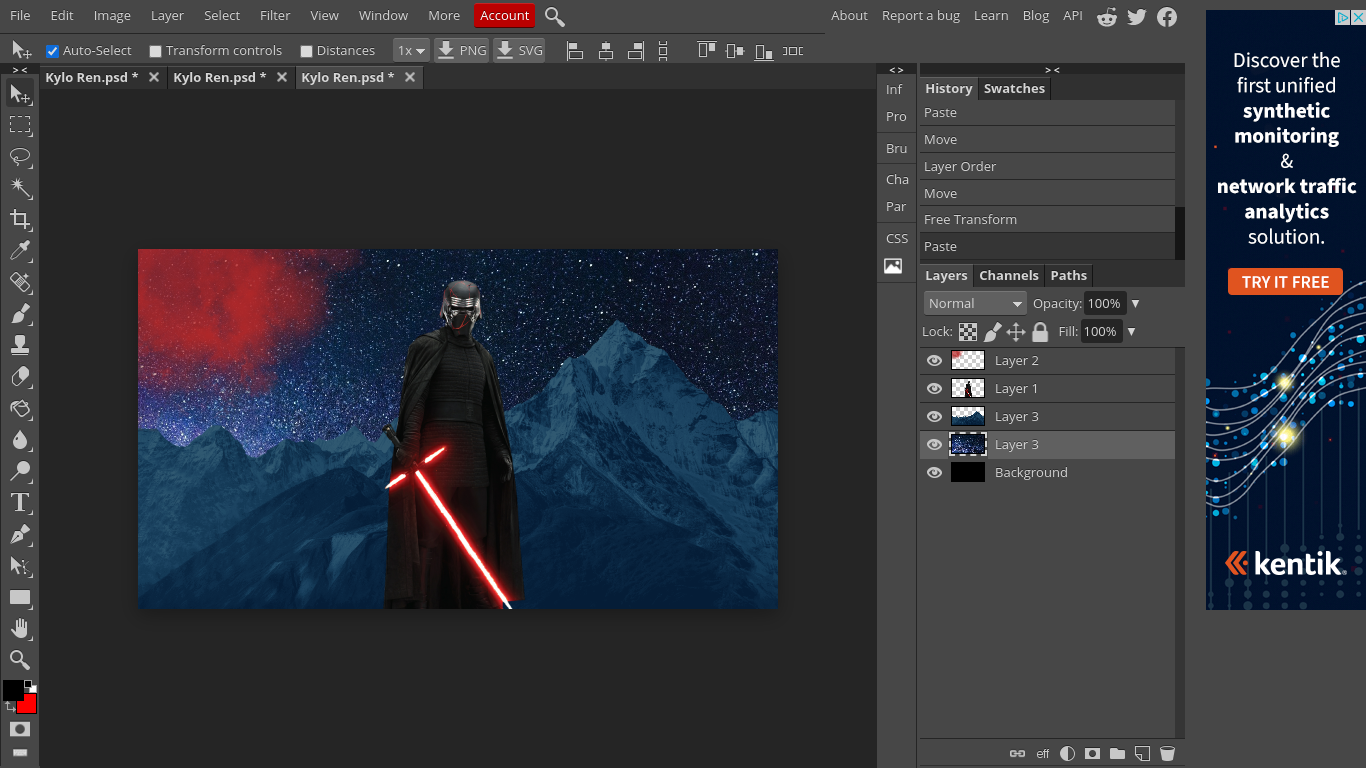Switch to the Channels tab
The height and width of the screenshot is (768, 1366).
pyautogui.click(x=1008, y=275)
